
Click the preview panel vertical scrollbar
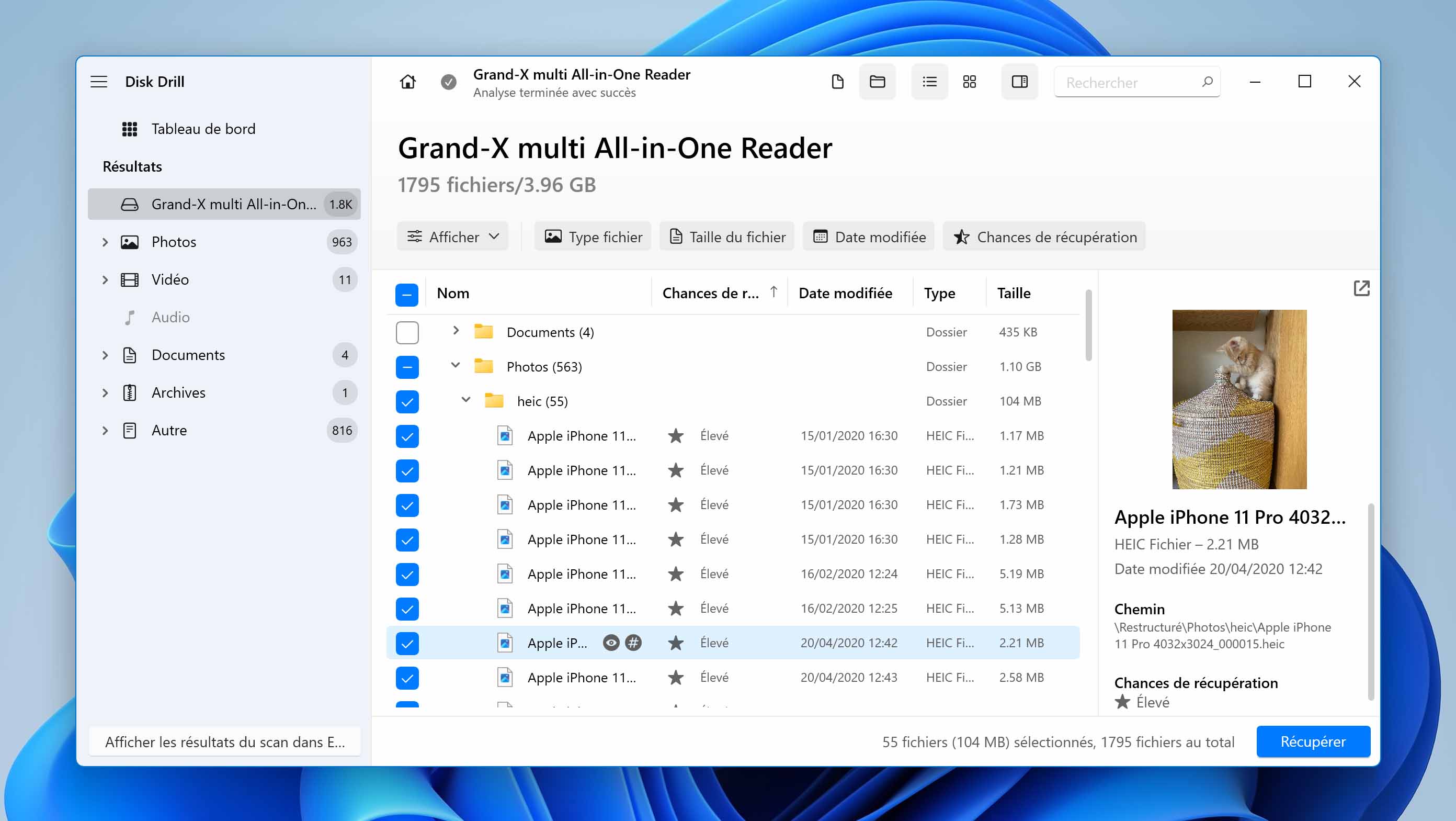[1370, 602]
